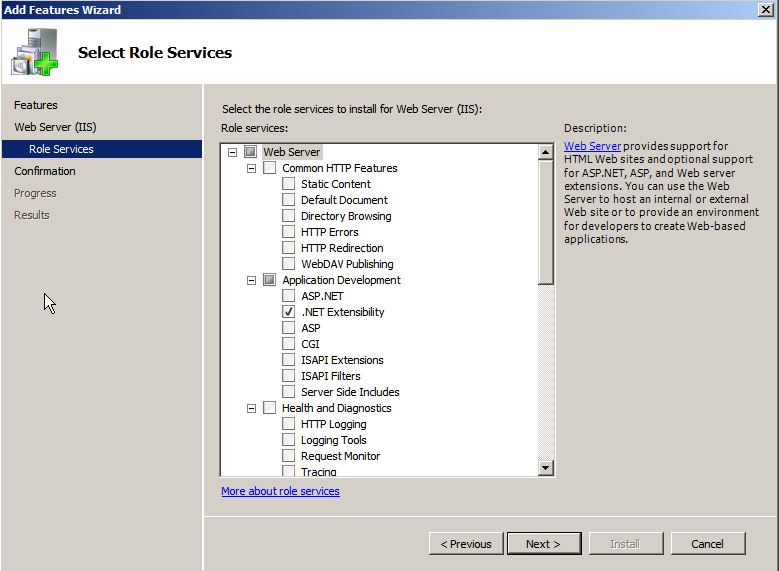779x571 pixels.
Task: Enable WebDAV Publishing checkbox
Action: point(288,263)
